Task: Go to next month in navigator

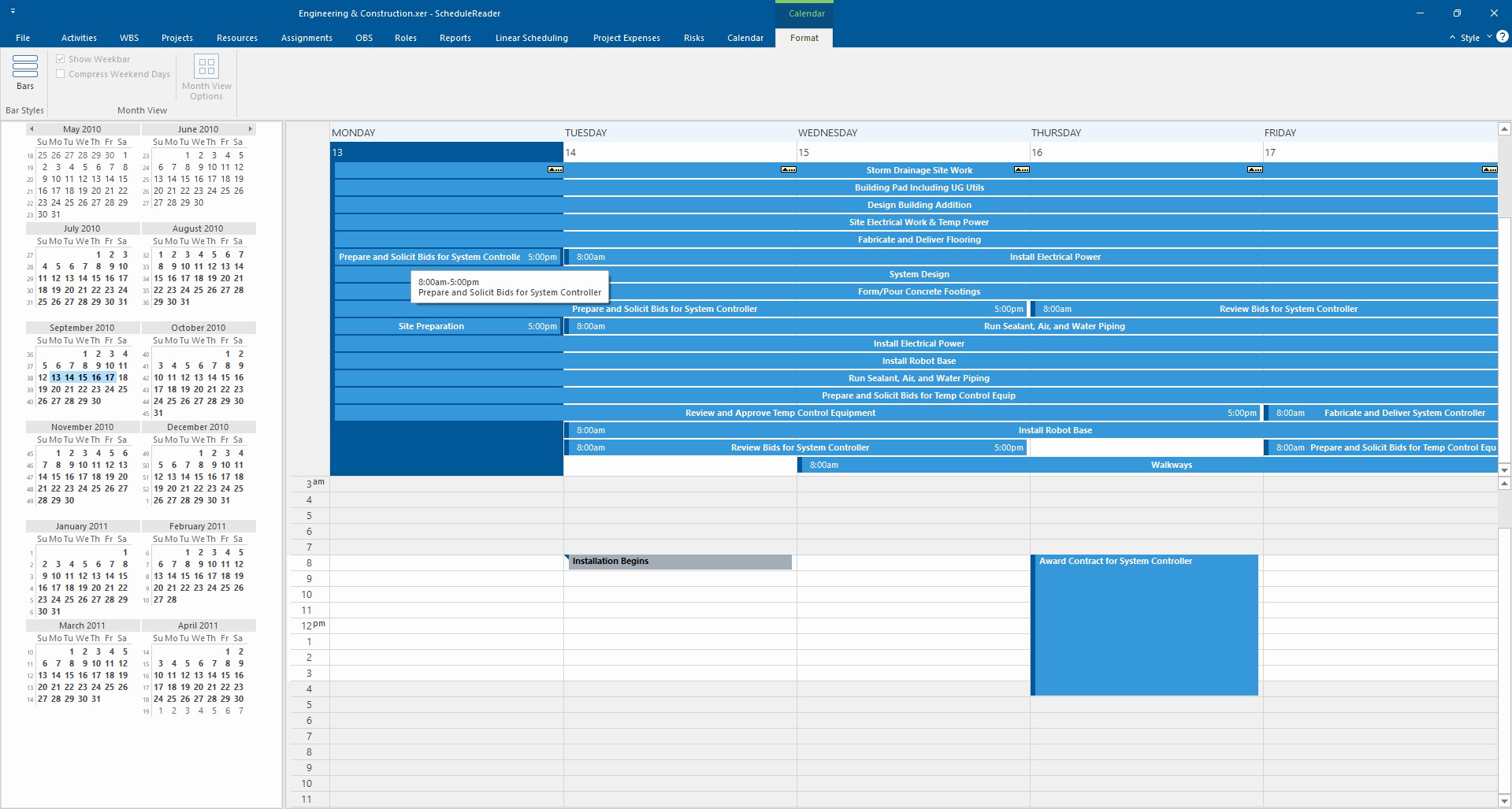Action: click(x=251, y=129)
